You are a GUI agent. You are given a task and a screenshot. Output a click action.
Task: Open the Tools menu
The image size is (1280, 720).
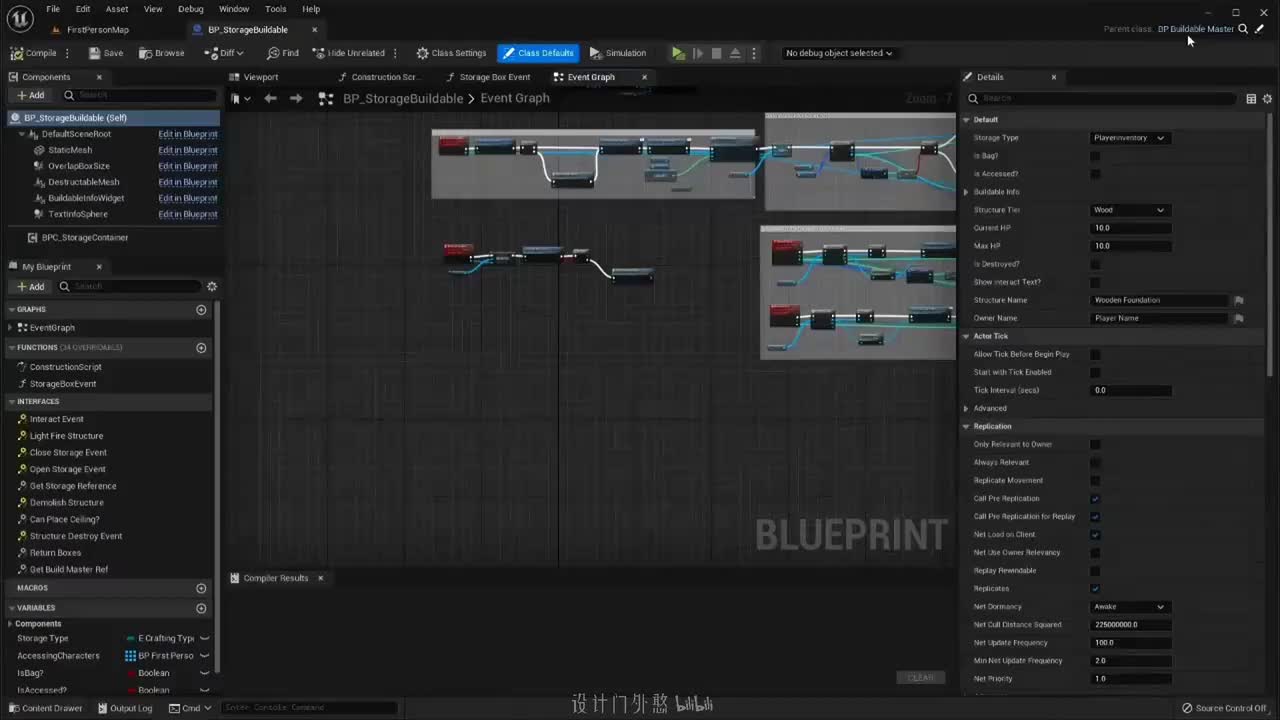[276, 9]
